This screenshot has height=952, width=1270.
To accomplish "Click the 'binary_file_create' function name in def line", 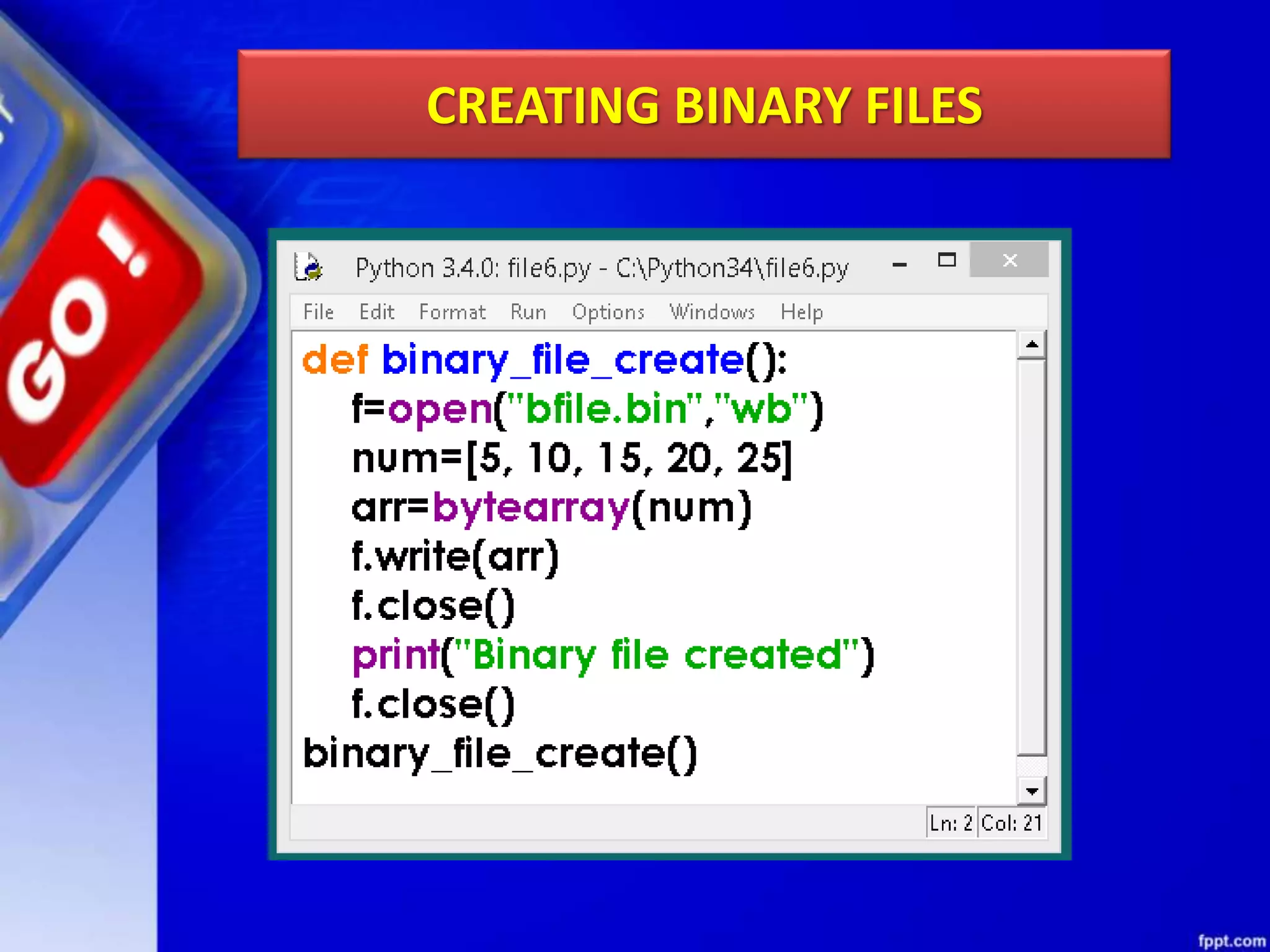I will tap(563, 361).
